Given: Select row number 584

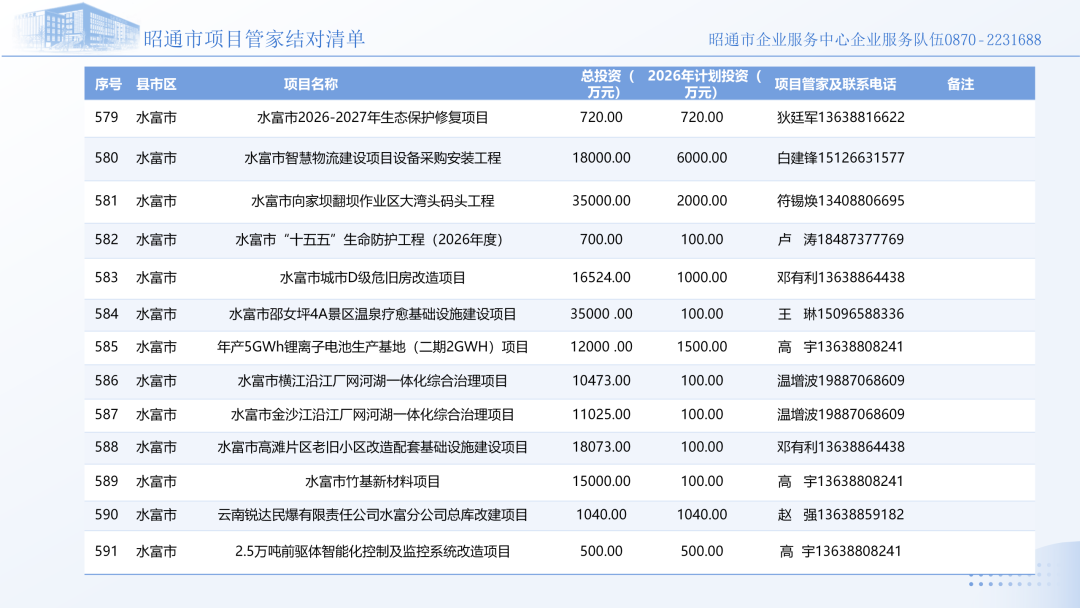Looking at the screenshot, I should [107, 314].
